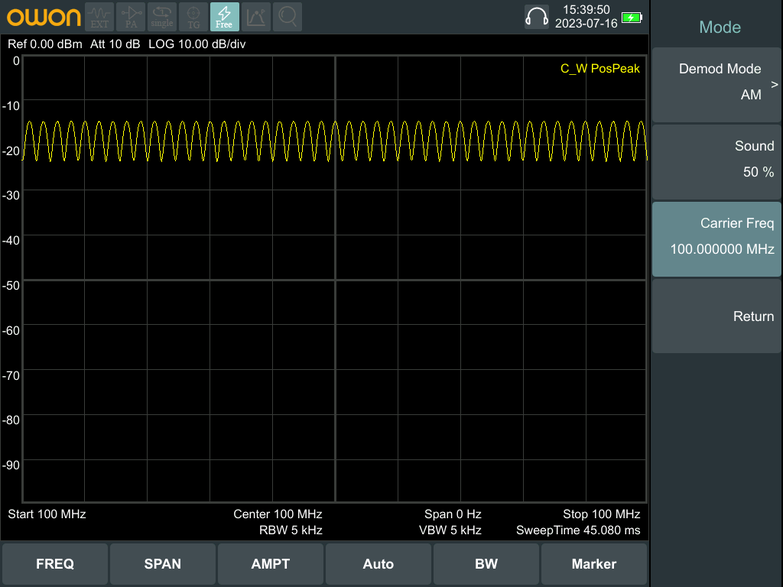The height and width of the screenshot is (587, 783).
Task: Open the BW menu
Action: tap(486, 564)
